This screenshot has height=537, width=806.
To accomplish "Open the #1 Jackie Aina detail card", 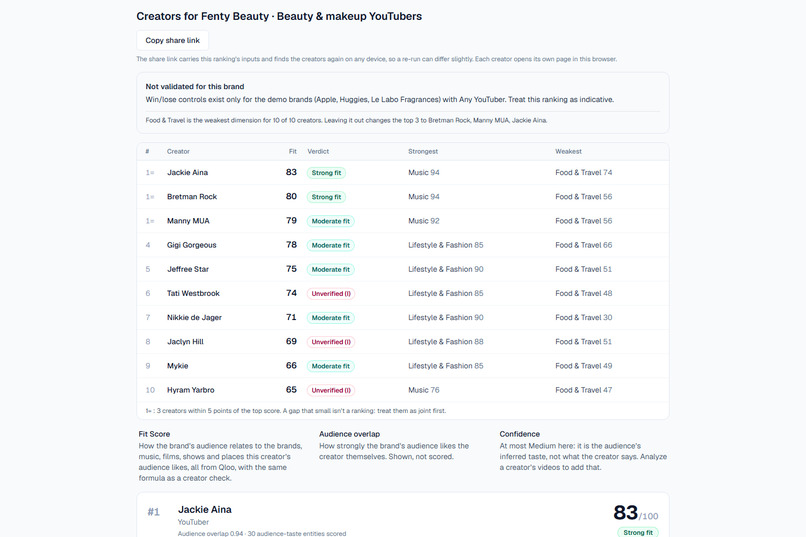I will (x=402, y=515).
